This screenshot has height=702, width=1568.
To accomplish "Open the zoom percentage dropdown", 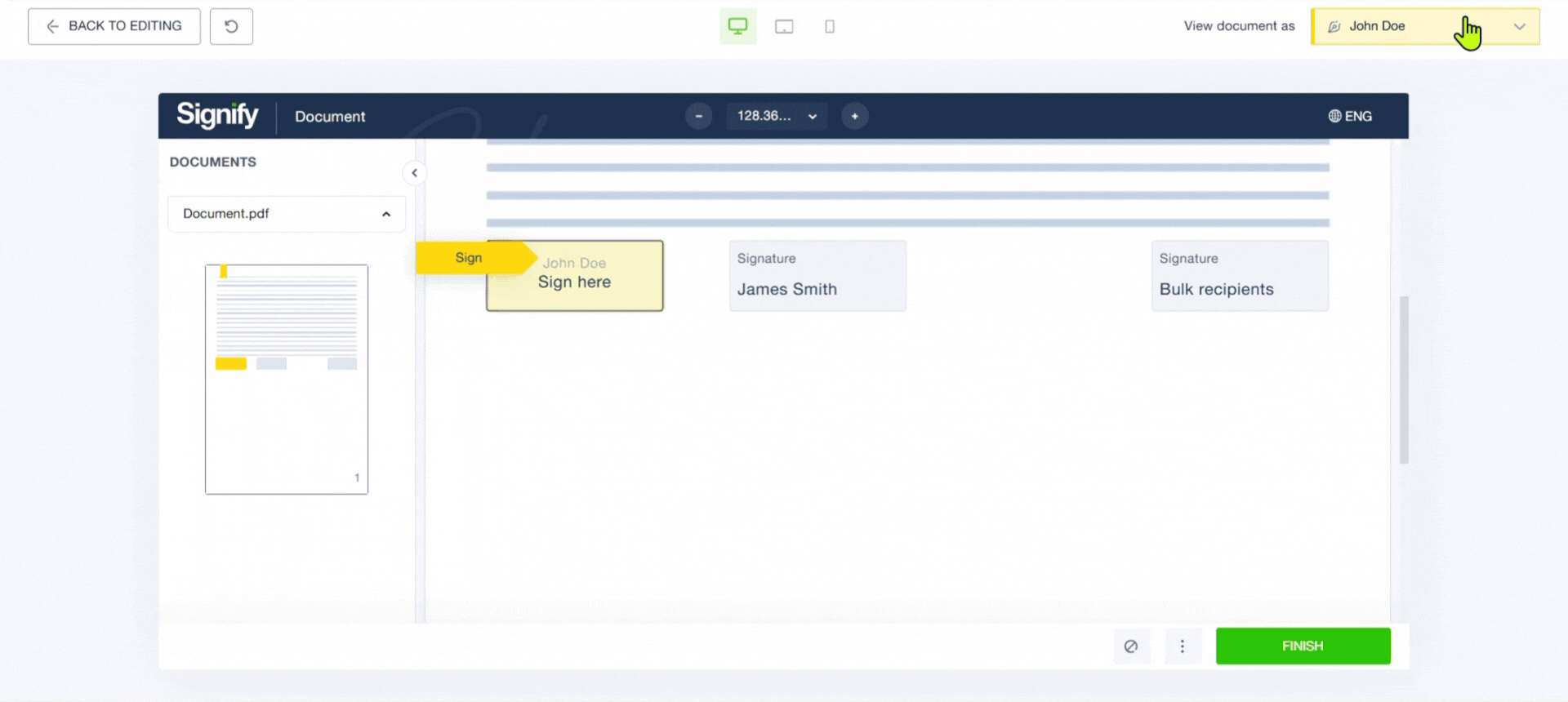I will click(x=777, y=116).
